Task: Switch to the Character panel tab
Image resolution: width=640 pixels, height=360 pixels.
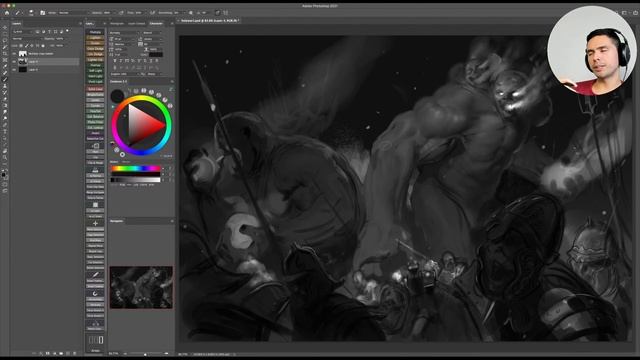Action: click(x=156, y=23)
